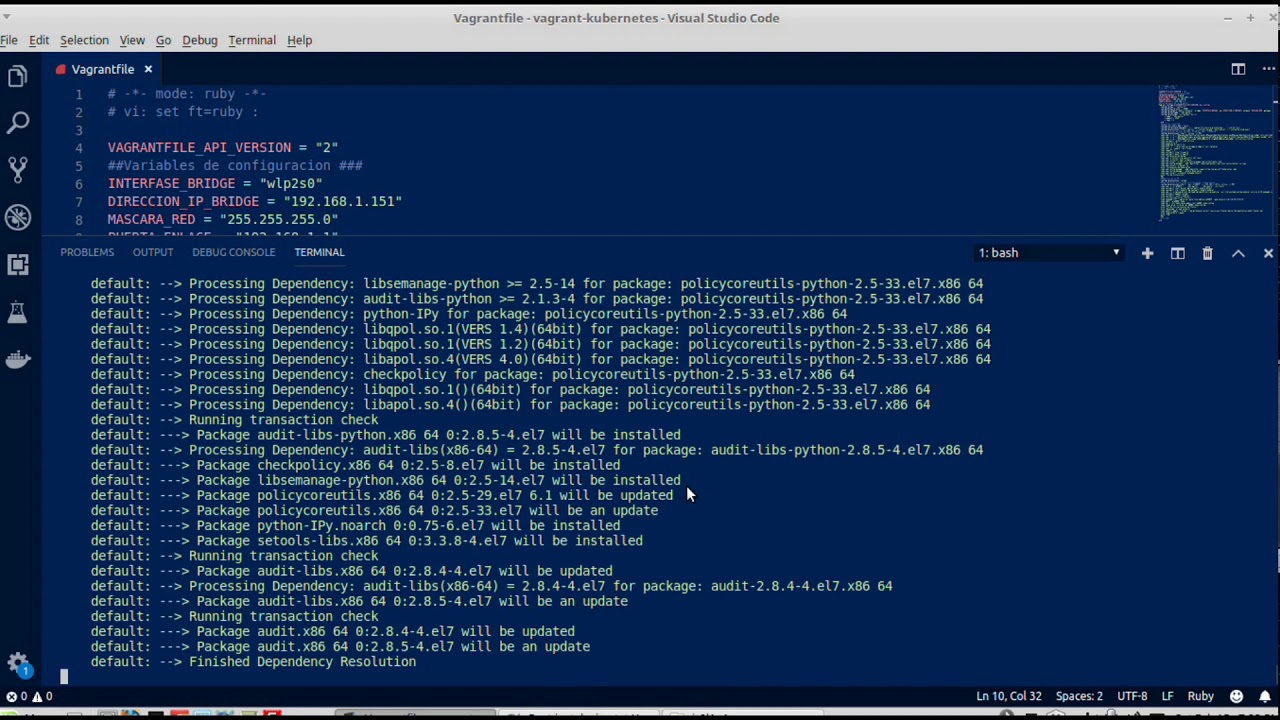Open the Help menu

click(299, 40)
